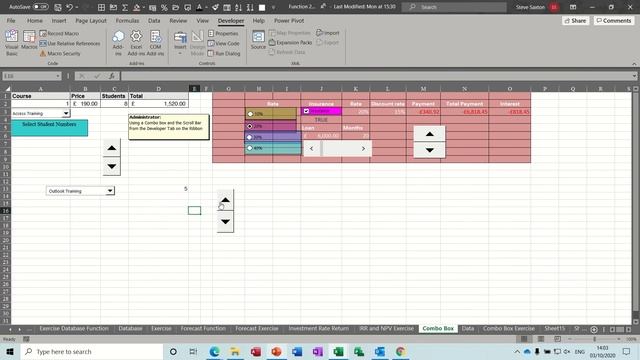Screen dimensions: 640x360
Task: Open Excel Add-ins manager
Action: click(136, 42)
